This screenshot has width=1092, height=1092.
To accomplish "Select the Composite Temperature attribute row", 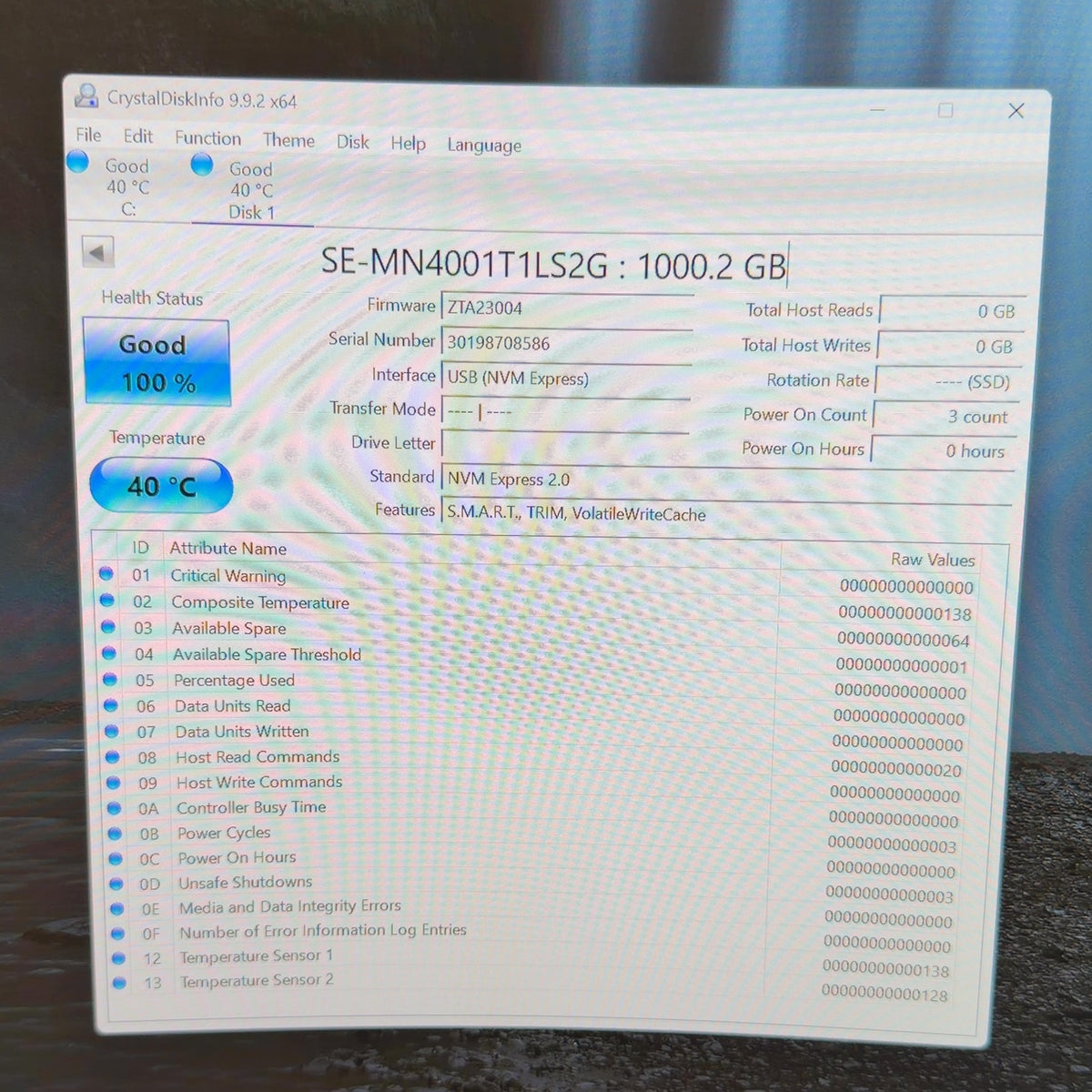I will click(535, 607).
